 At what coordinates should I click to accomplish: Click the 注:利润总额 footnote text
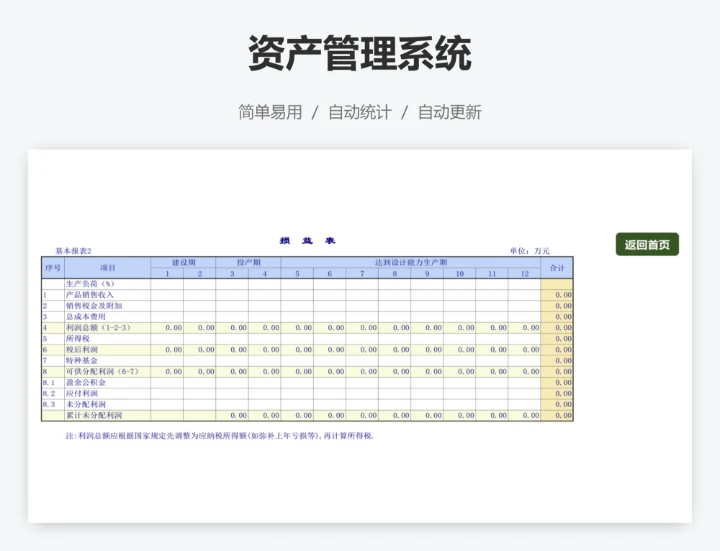(x=219, y=436)
